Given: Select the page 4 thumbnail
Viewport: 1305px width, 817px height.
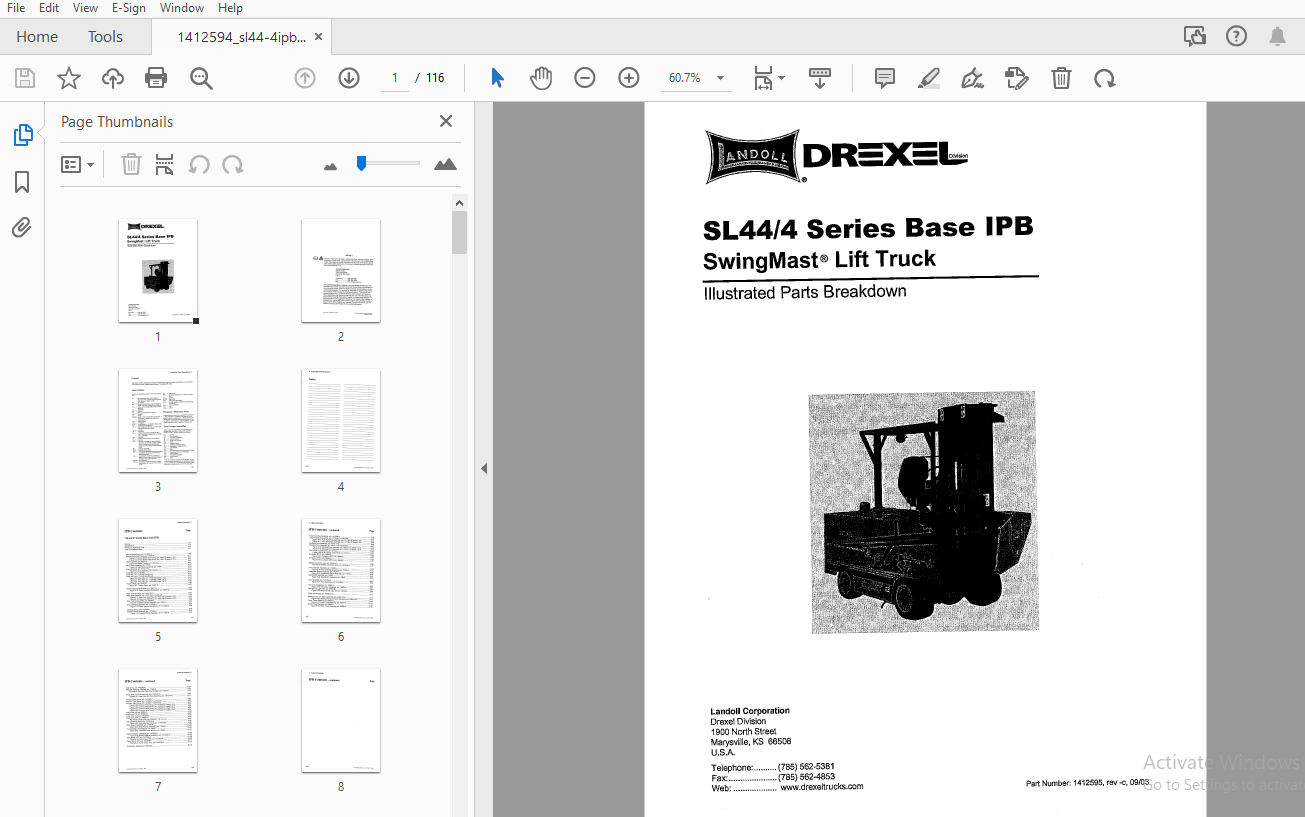Looking at the screenshot, I should (341, 421).
